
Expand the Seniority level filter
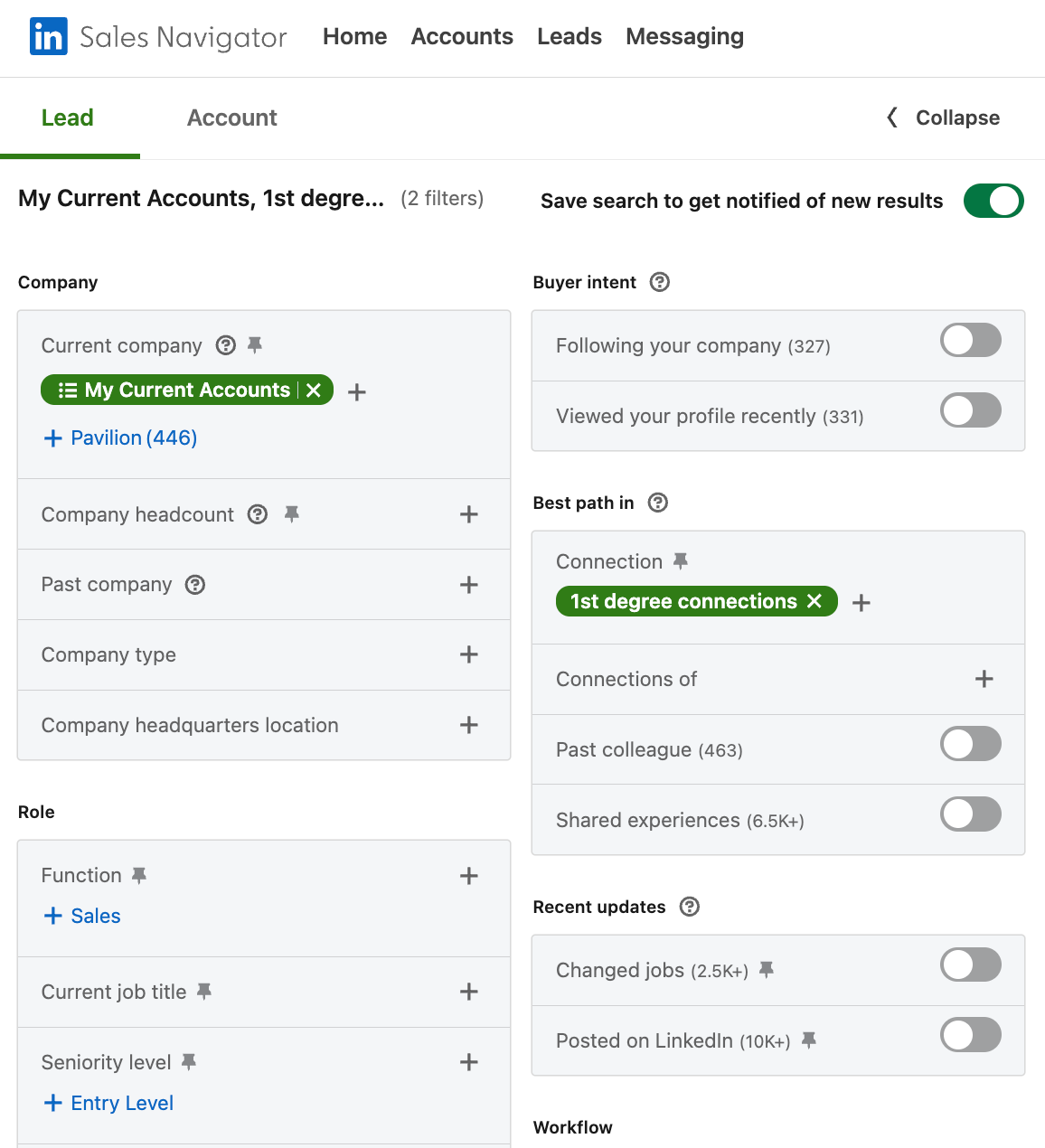coord(469,1062)
